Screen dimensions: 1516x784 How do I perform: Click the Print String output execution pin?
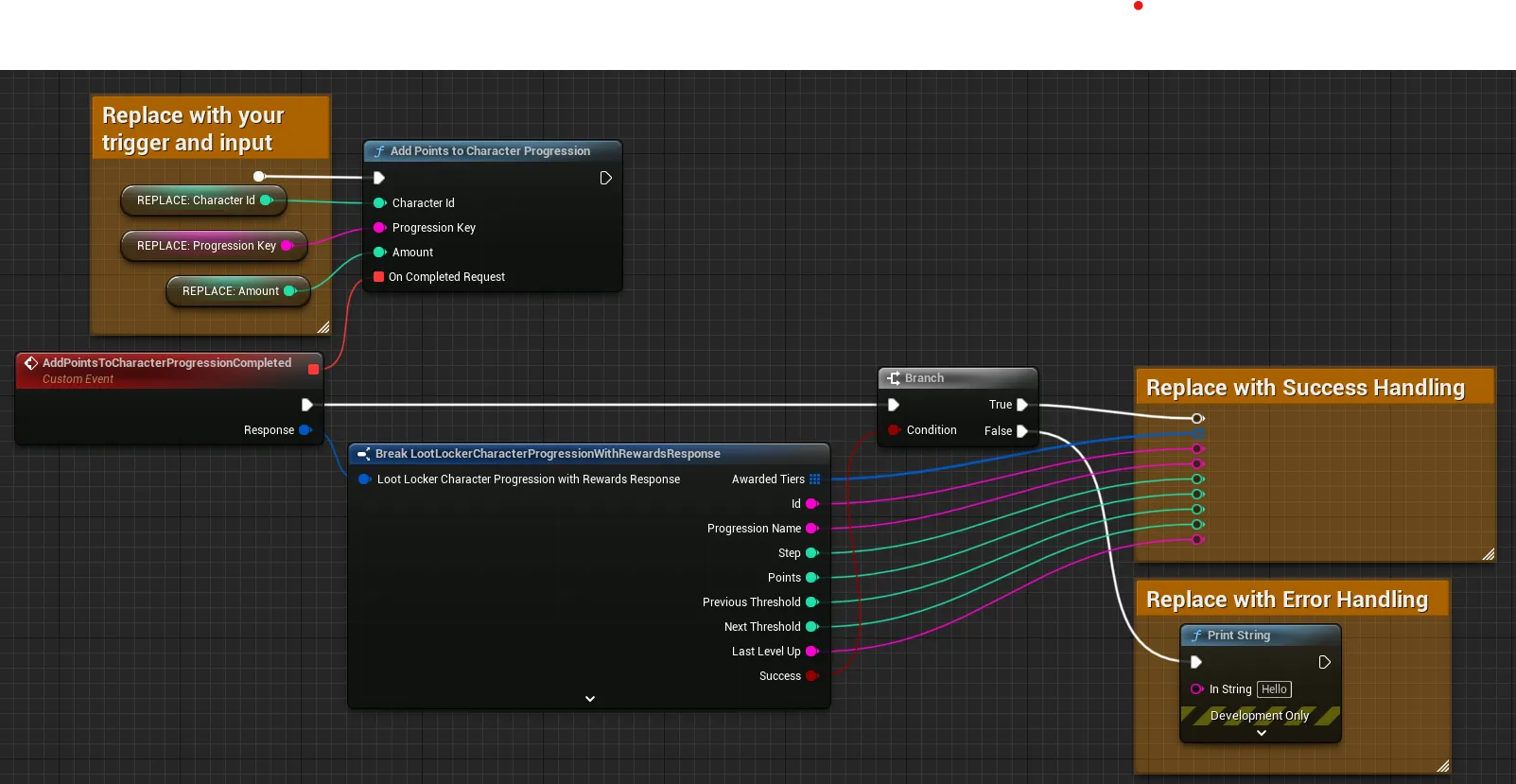click(1324, 662)
